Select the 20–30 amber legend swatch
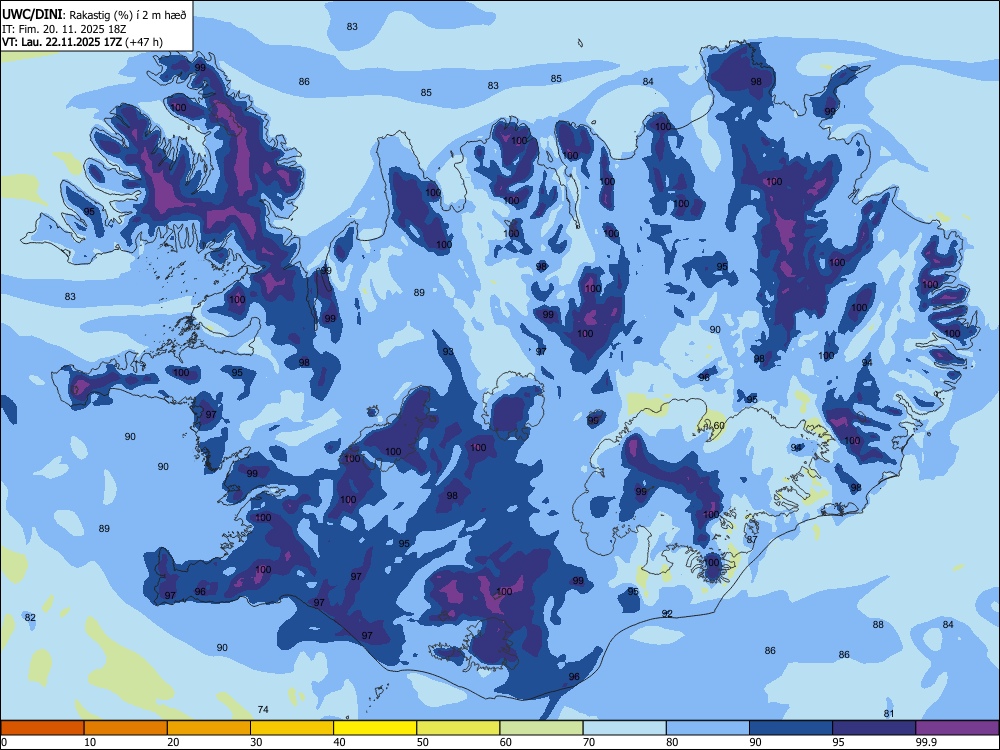The width and height of the screenshot is (1000, 750). tap(209, 728)
